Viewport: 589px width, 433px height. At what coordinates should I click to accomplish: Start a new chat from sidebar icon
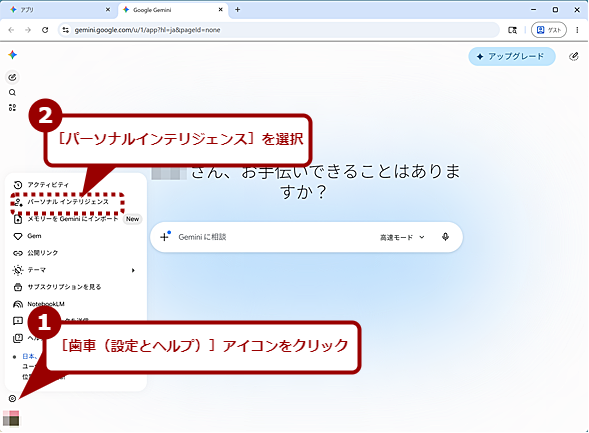tap(12, 77)
